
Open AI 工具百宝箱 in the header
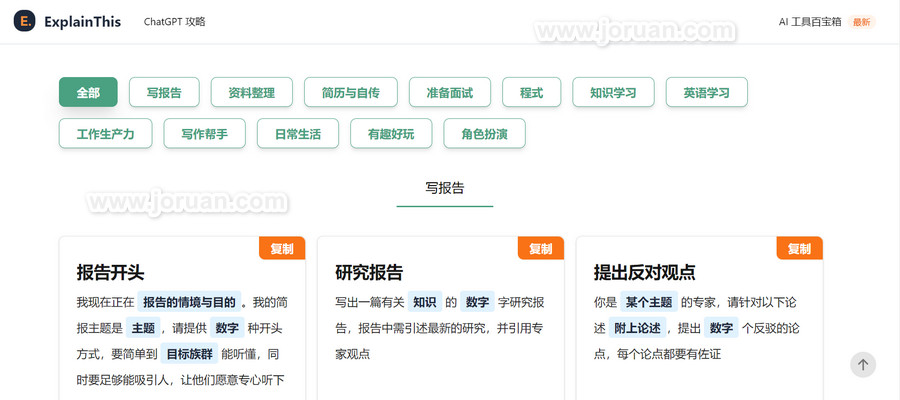(810, 21)
